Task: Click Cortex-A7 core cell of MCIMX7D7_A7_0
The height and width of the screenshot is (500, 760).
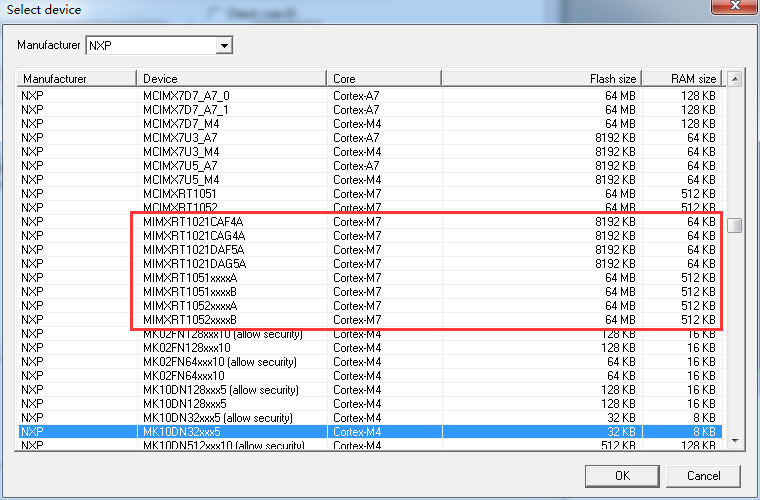Action: (x=356, y=95)
